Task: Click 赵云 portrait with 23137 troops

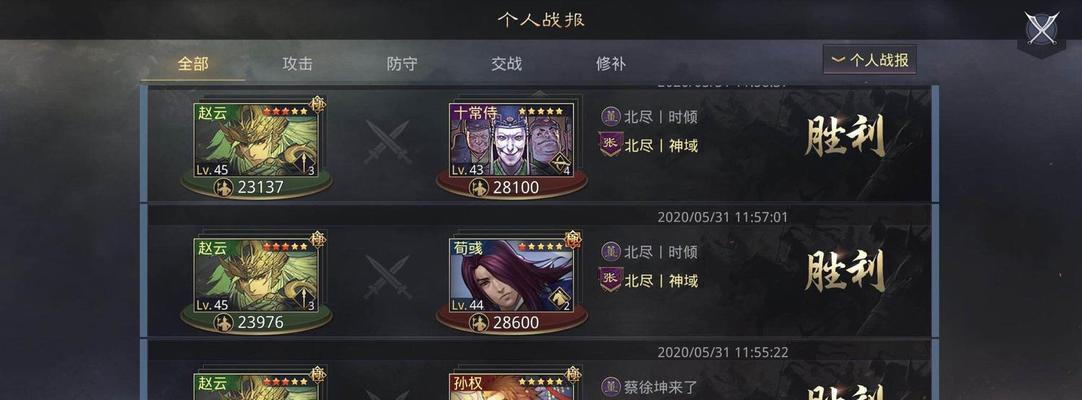Action: pos(256,140)
